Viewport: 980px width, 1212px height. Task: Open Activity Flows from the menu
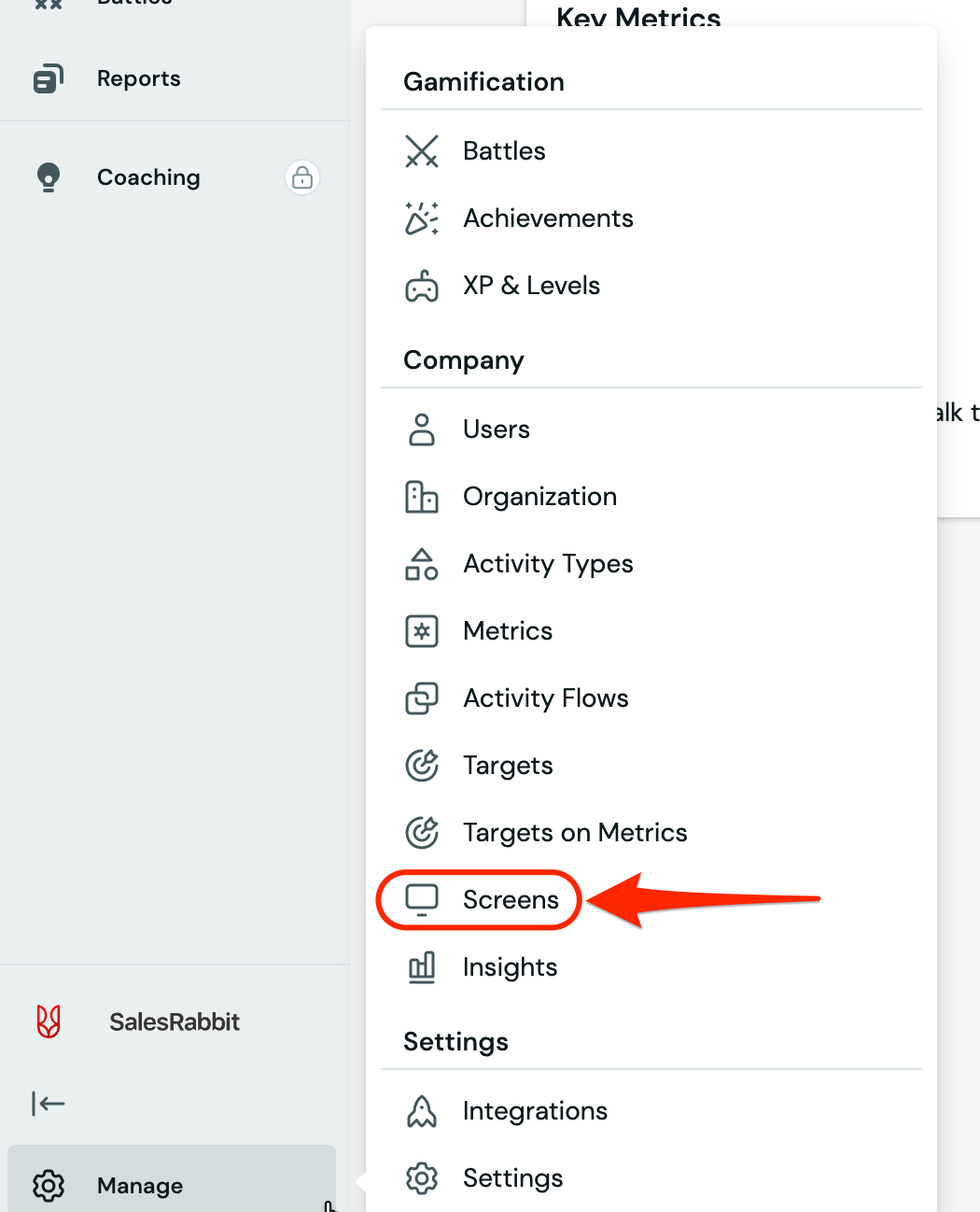click(x=545, y=698)
